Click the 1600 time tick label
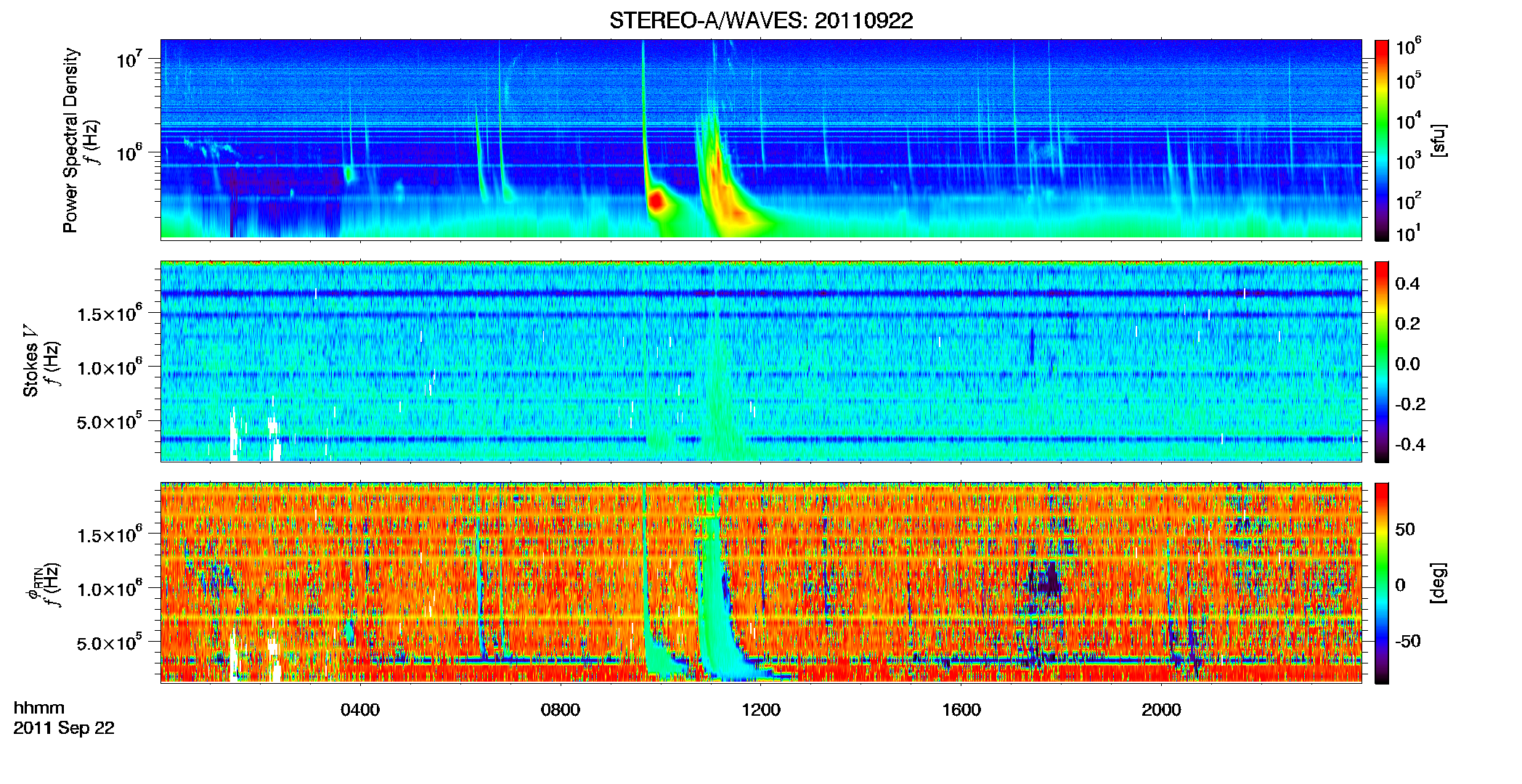This screenshot has height=784, width=1522. tap(961, 710)
